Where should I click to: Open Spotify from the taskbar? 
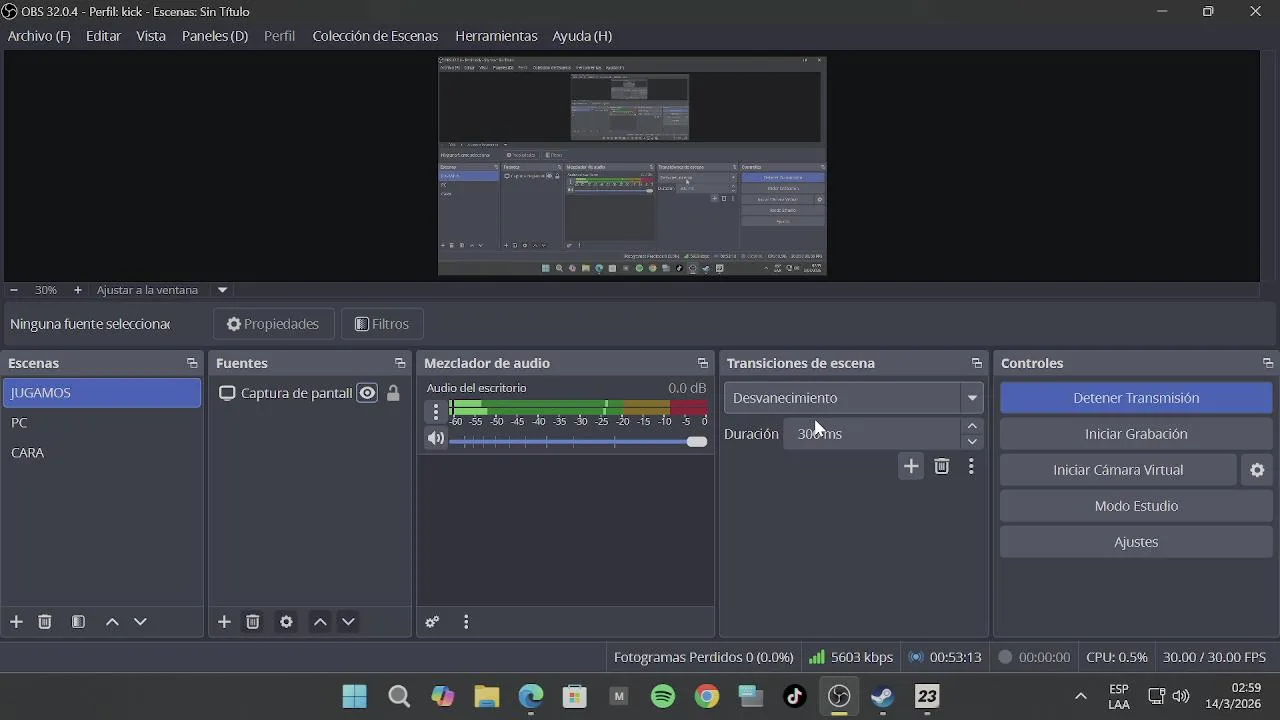(663, 696)
